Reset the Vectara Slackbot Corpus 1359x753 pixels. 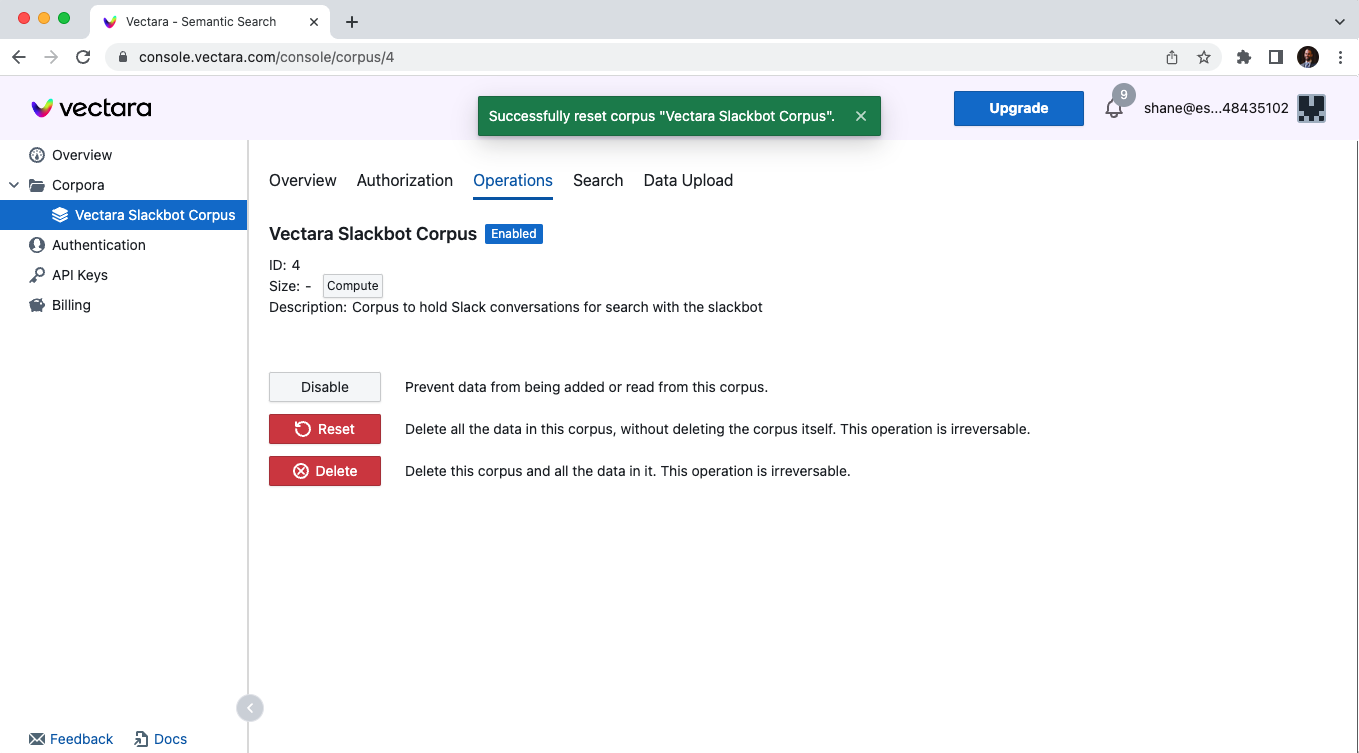pos(324,428)
